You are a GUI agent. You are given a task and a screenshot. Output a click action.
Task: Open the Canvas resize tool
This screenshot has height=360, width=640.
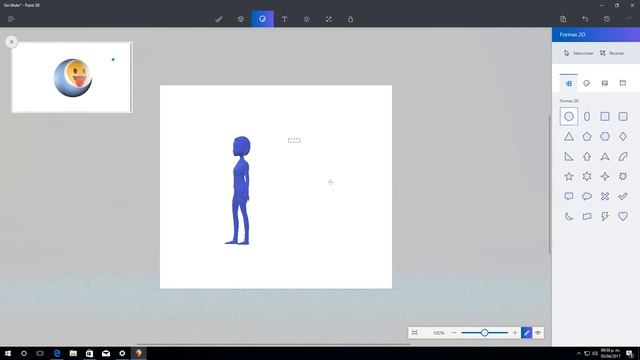329,19
